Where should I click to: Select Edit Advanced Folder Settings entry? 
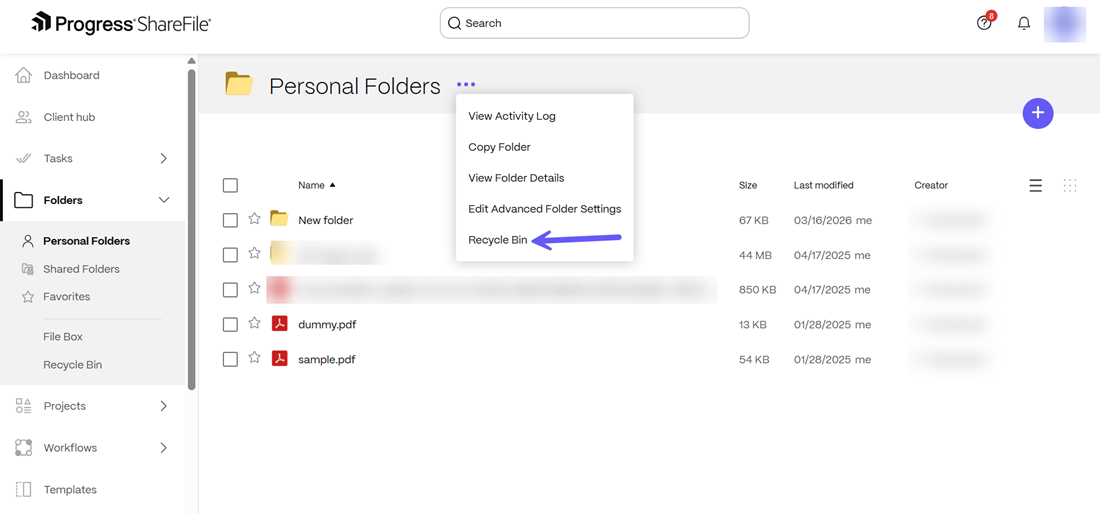pyautogui.click(x=544, y=209)
